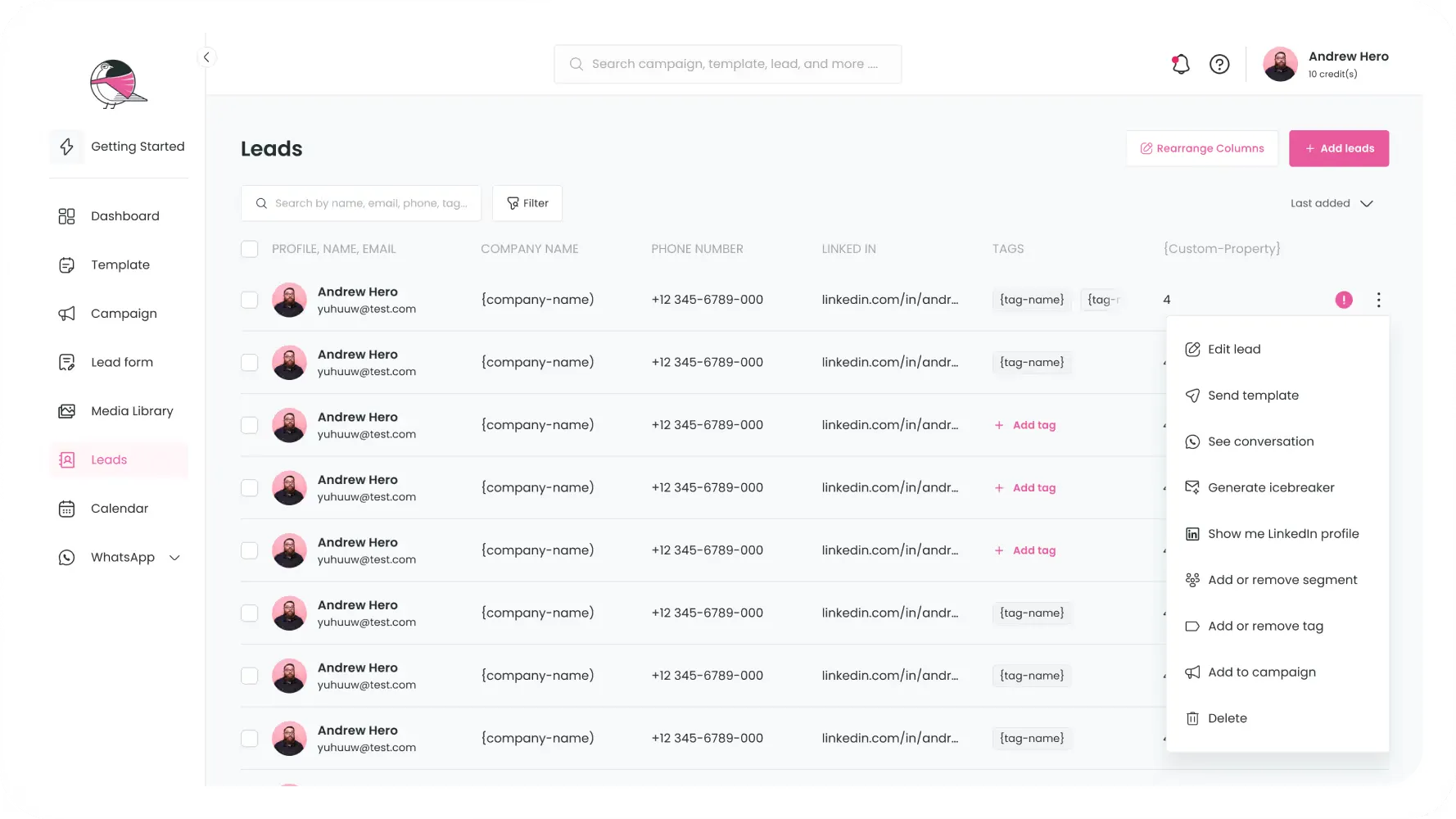
Task: Open the three-dot menu of the first lead
Action: (1378, 300)
